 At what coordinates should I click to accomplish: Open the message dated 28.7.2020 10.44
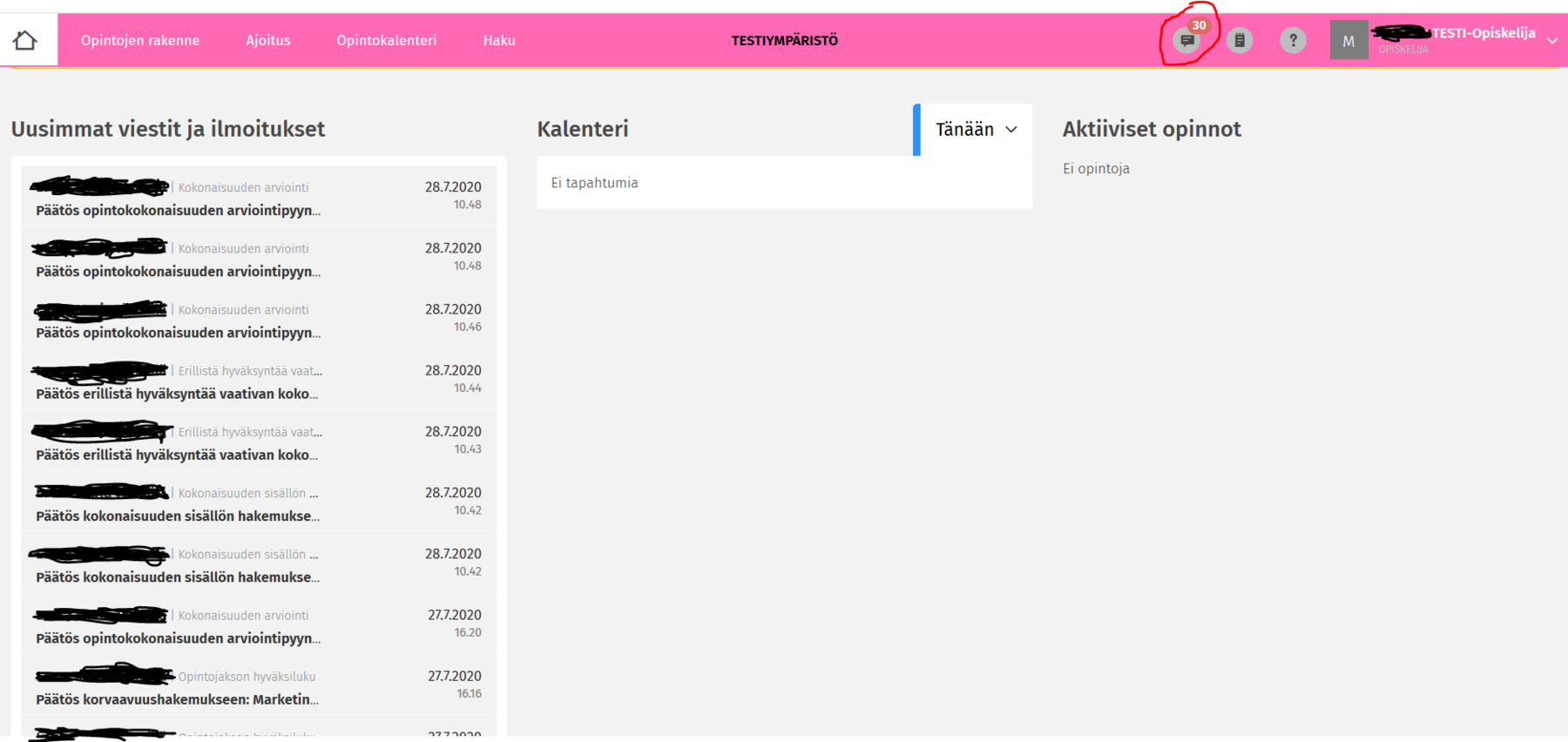[258, 381]
